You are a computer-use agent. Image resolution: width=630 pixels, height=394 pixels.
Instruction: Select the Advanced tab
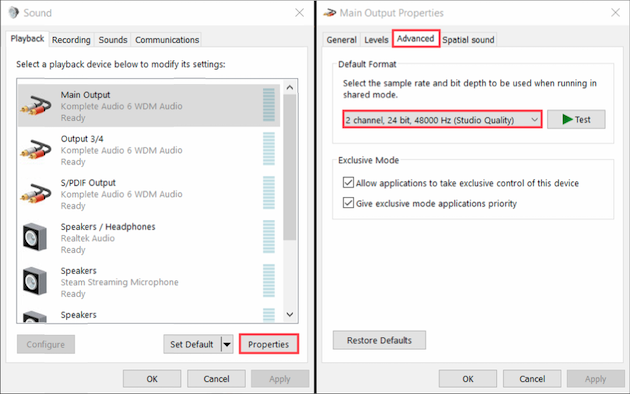point(416,39)
